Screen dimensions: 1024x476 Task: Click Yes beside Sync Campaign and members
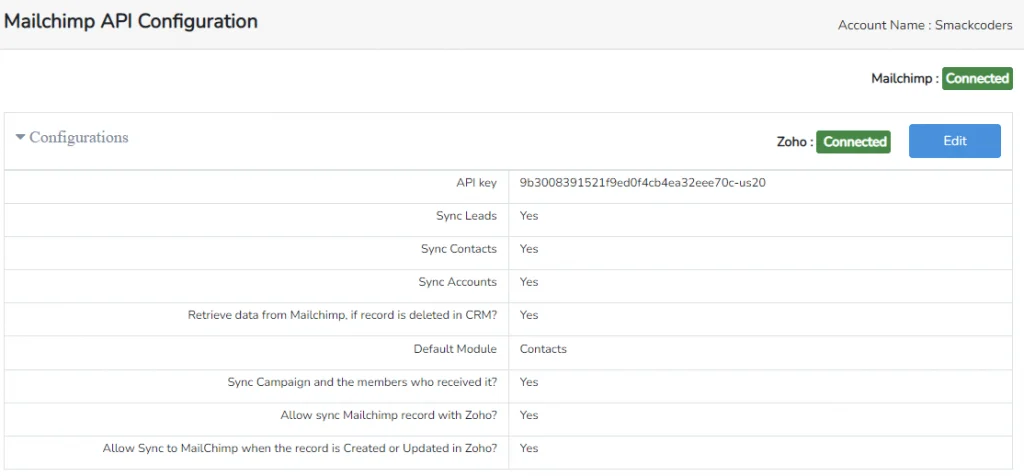[x=529, y=382]
